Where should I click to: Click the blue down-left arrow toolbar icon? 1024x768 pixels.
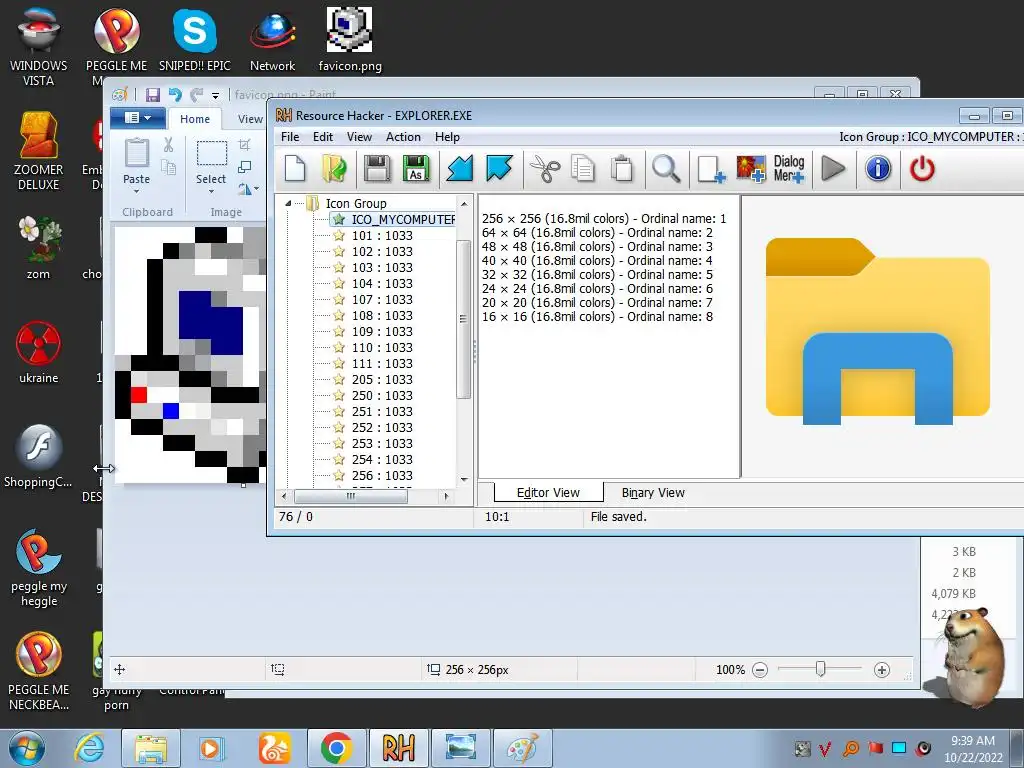[460, 169]
